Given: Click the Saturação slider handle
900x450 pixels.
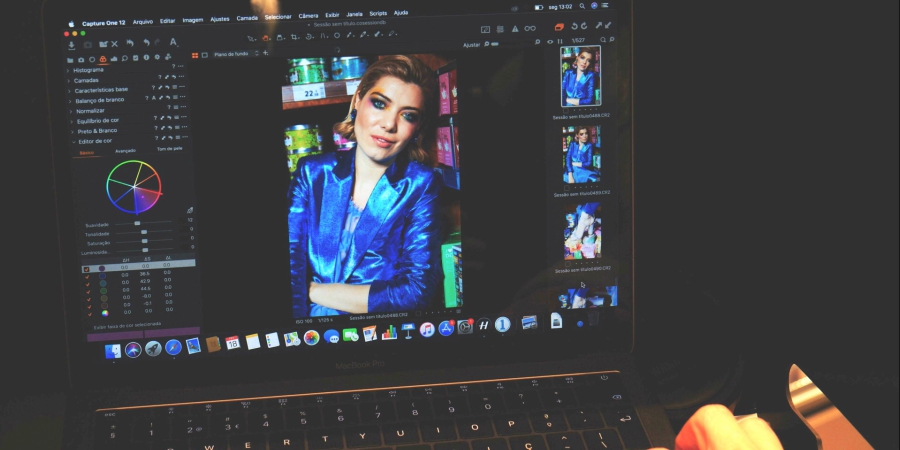Looking at the screenshot, I should coord(145,242).
